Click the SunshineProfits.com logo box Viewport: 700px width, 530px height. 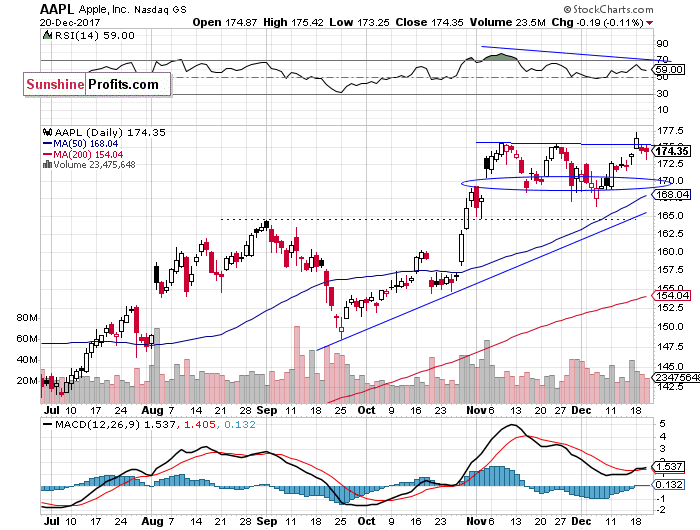97,84
